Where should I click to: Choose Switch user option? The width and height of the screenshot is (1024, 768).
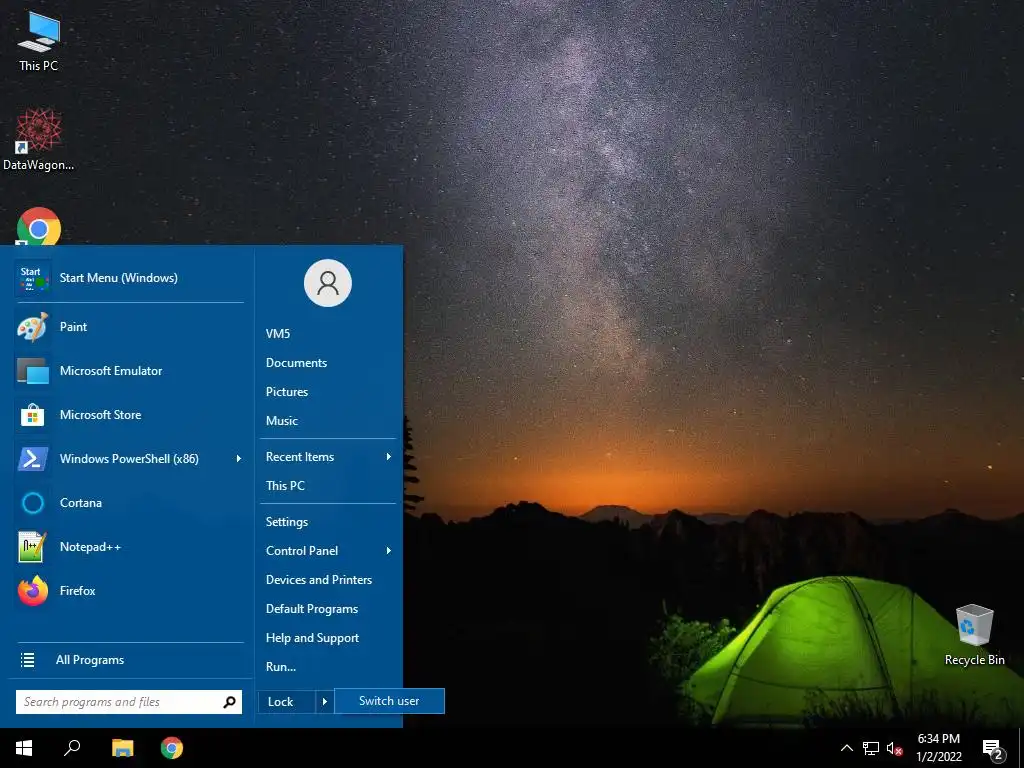pyautogui.click(x=389, y=701)
